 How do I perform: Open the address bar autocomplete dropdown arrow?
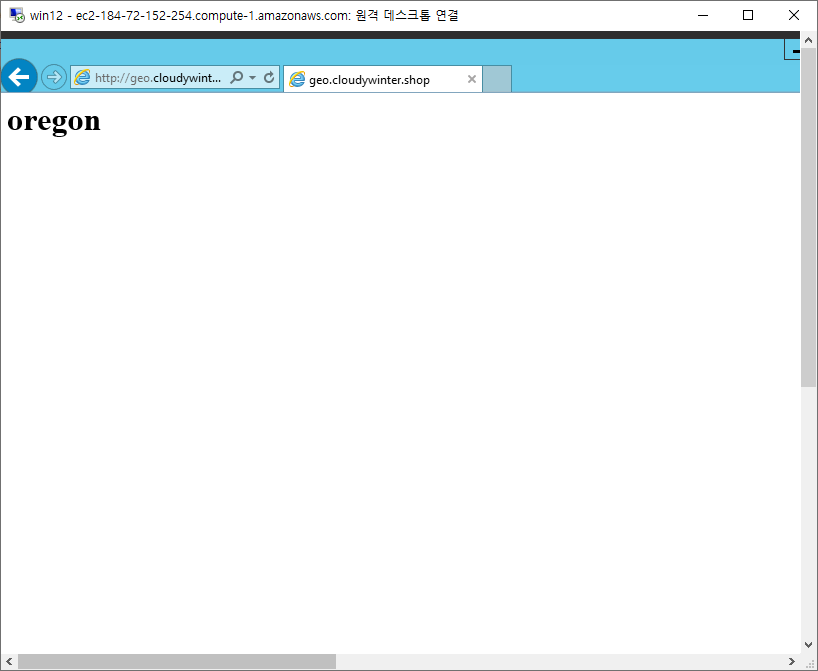click(x=252, y=77)
